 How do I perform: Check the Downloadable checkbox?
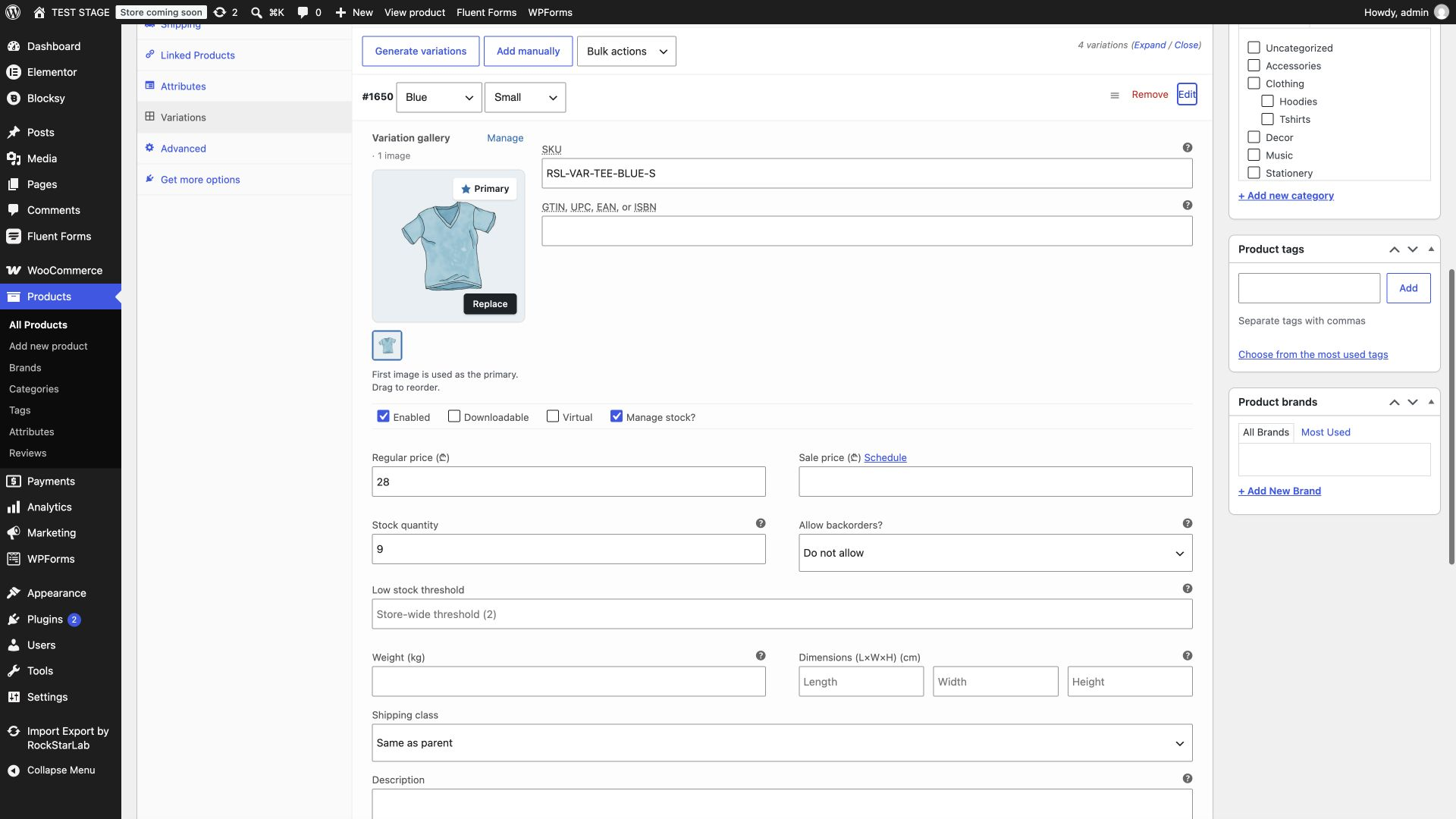point(454,416)
